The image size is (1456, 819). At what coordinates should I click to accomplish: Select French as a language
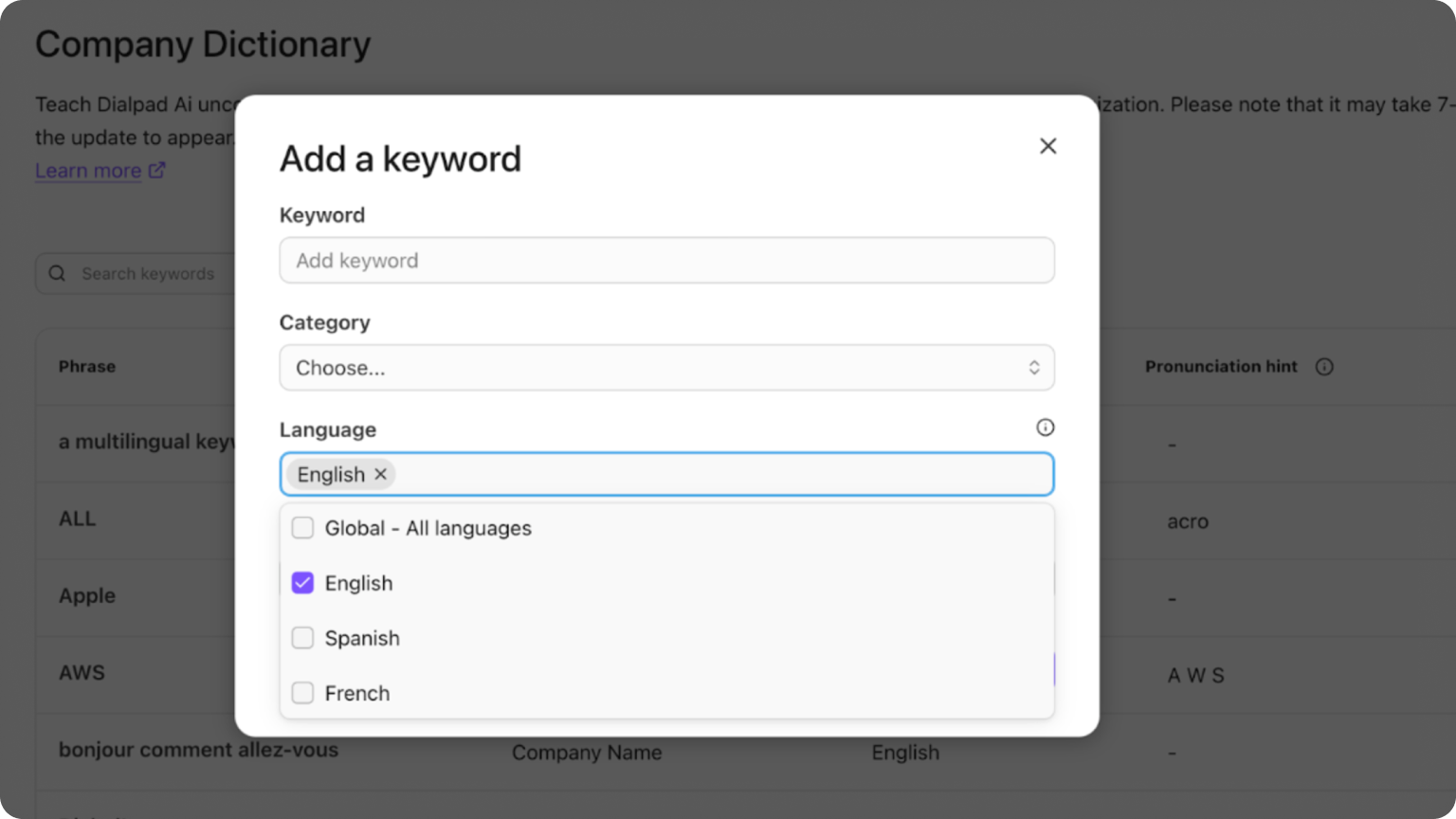click(302, 693)
